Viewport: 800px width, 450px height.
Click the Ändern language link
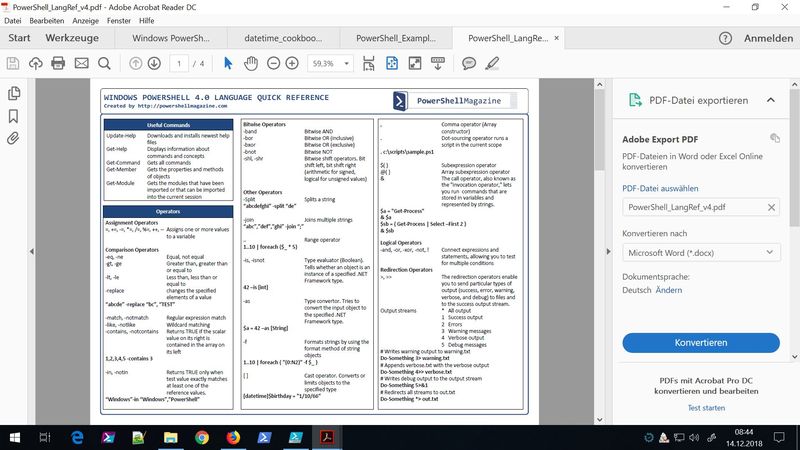[x=668, y=290]
